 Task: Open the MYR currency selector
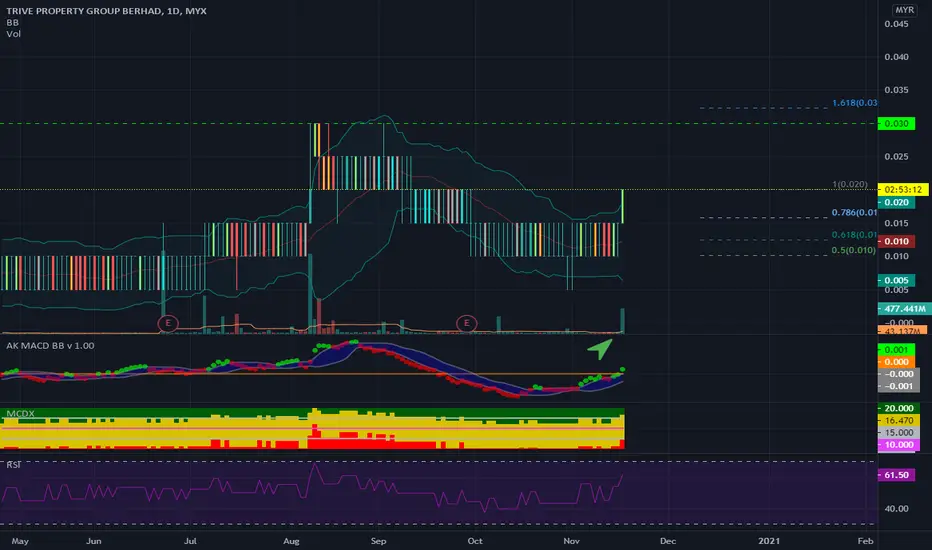905,10
